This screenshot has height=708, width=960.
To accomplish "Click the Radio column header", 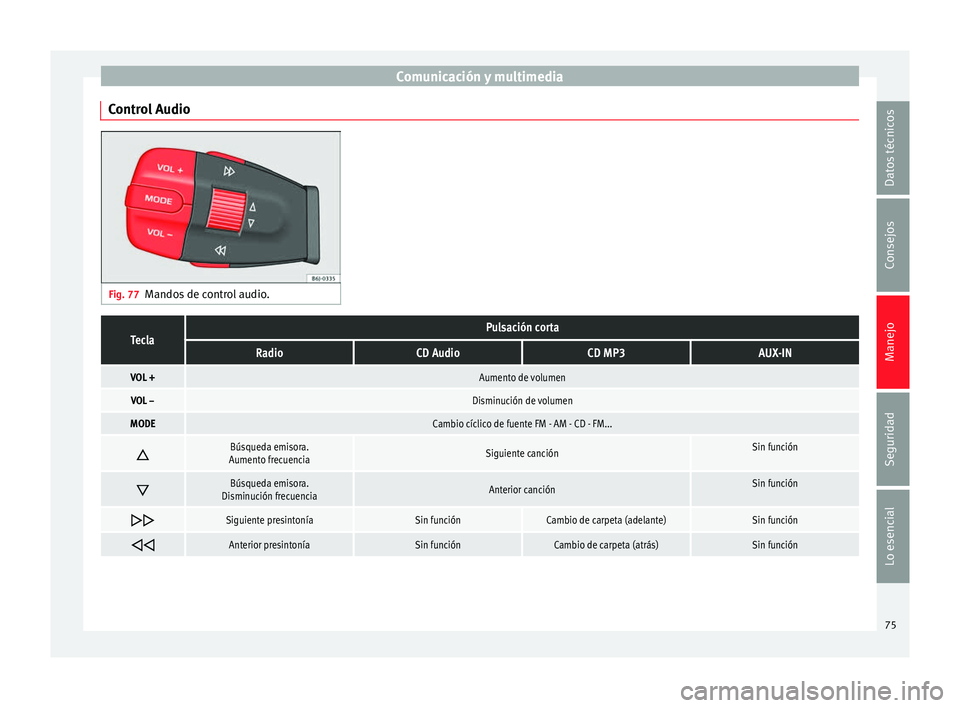I will coord(269,353).
